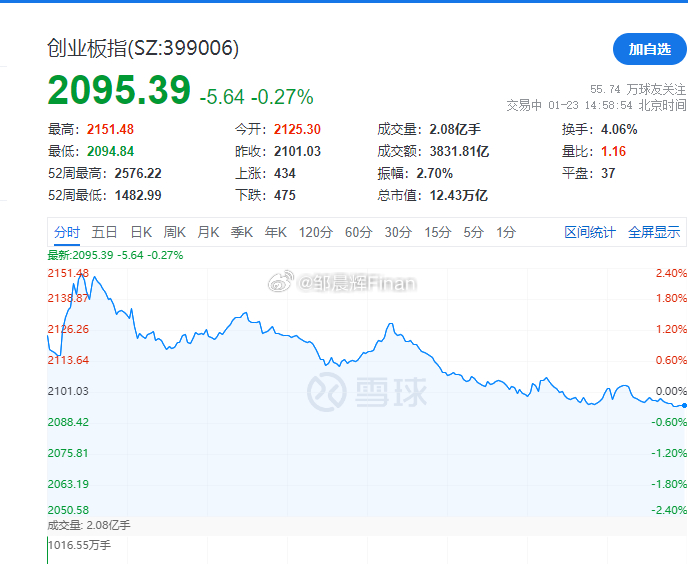
Task: Click right axis label 0.00%
Action: coord(671,391)
